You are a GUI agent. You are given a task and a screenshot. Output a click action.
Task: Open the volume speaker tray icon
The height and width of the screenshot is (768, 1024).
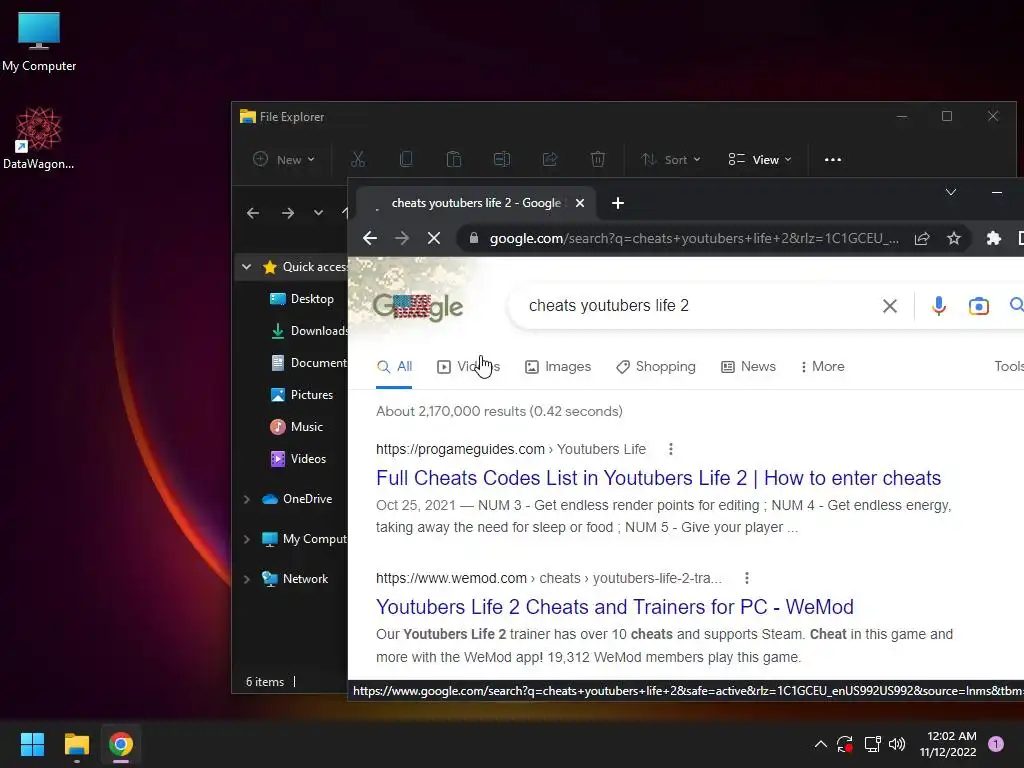[x=897, y=744]
